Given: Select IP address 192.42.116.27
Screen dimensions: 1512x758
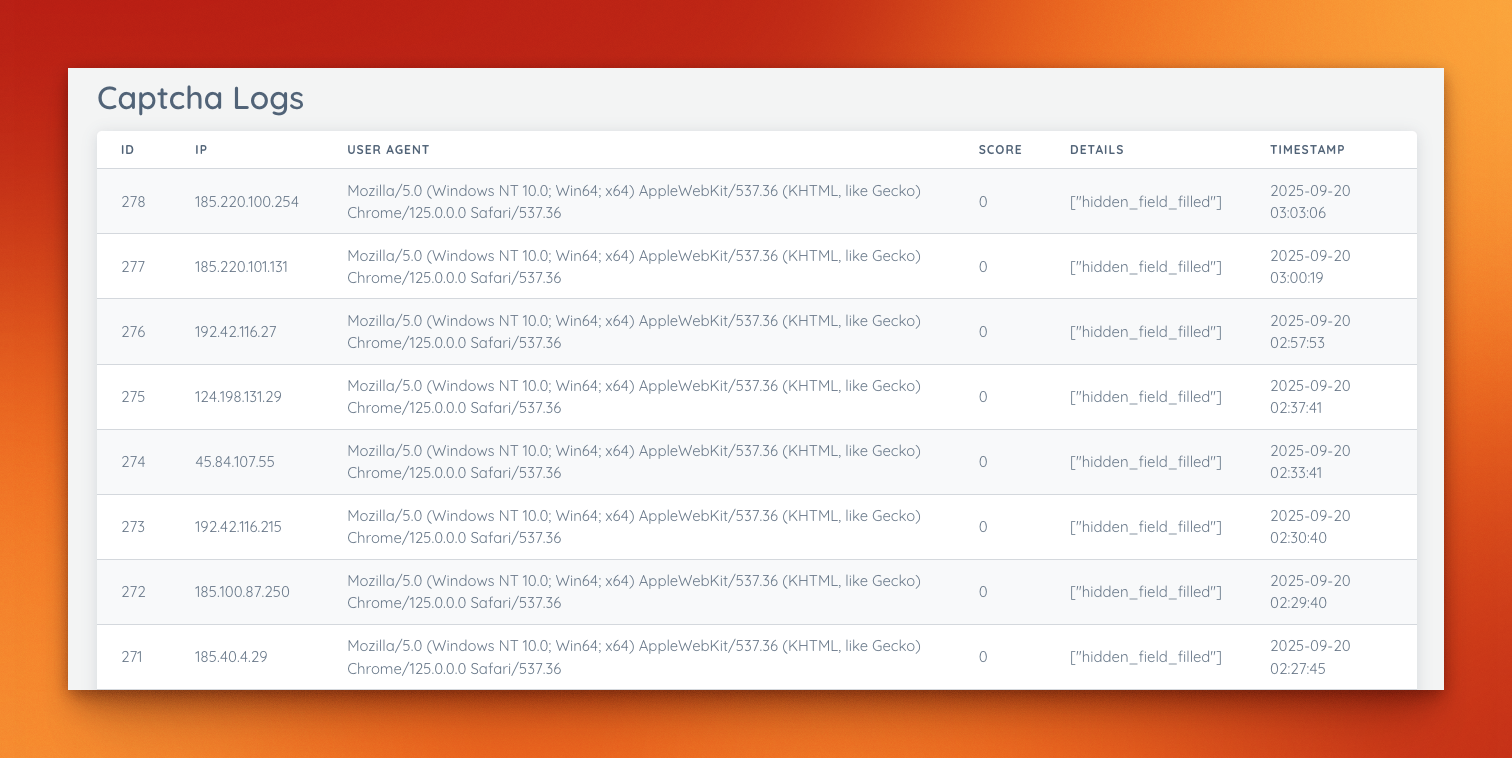Looking at the screenshot, I should [x=236, y=332].
